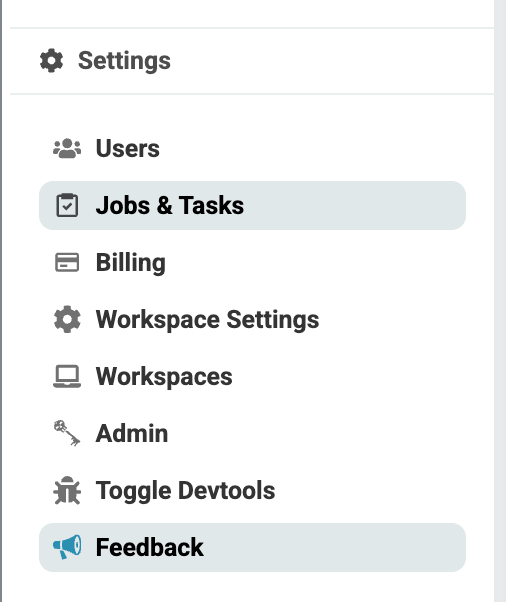
Task: Click the Admin key icon
Action: pos(67,433)
